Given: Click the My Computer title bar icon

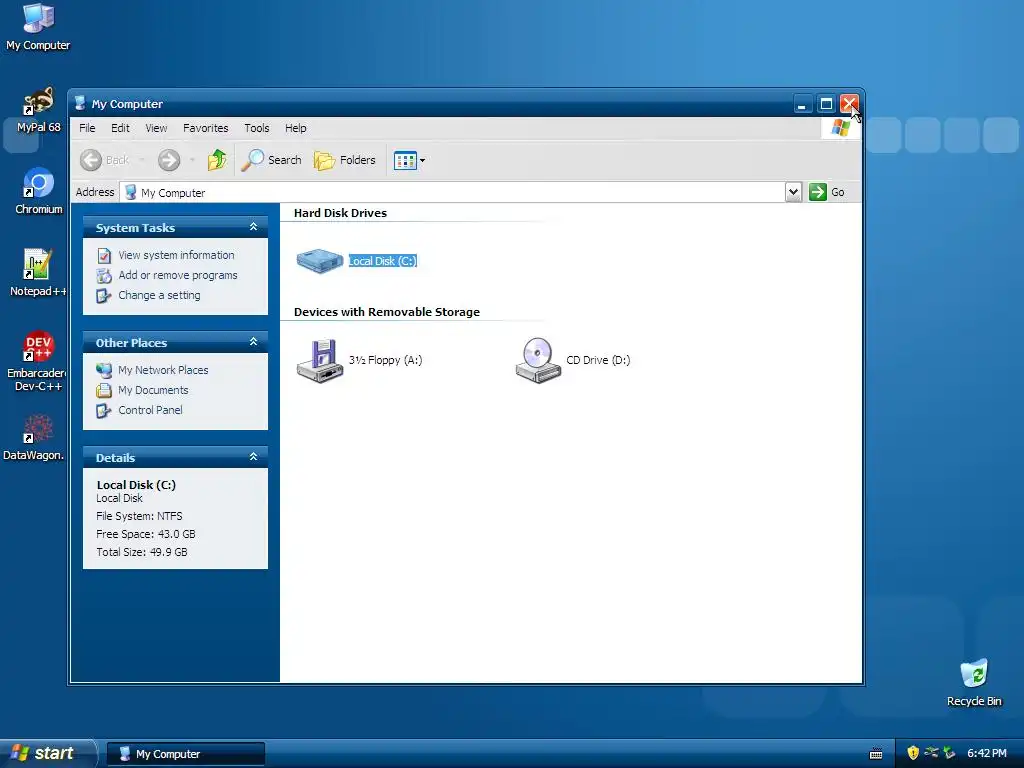Looking at the screenshot, I should (x=80, y=103).
